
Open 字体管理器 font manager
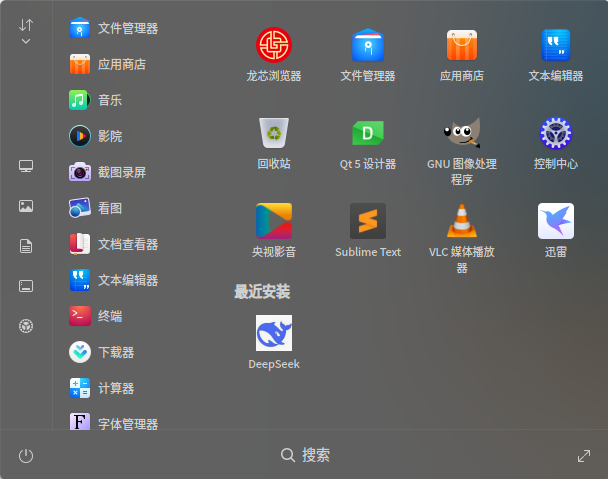click(114, 423)
